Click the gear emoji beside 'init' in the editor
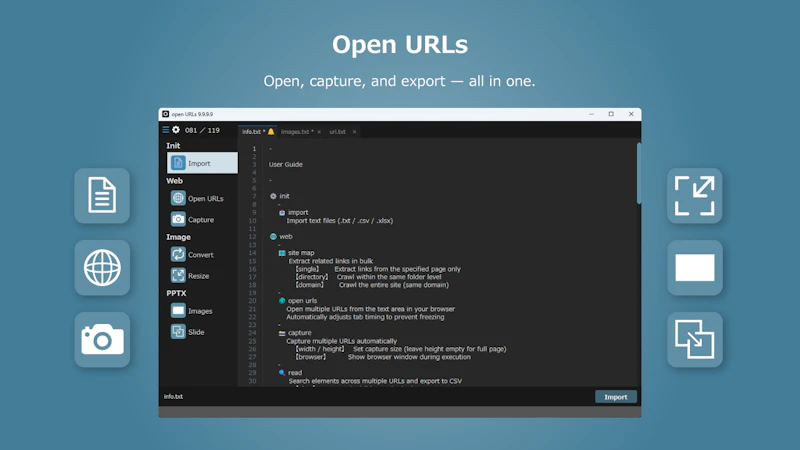Image resolution: width=800 pixels, height=450 pixels. point(273,196)
